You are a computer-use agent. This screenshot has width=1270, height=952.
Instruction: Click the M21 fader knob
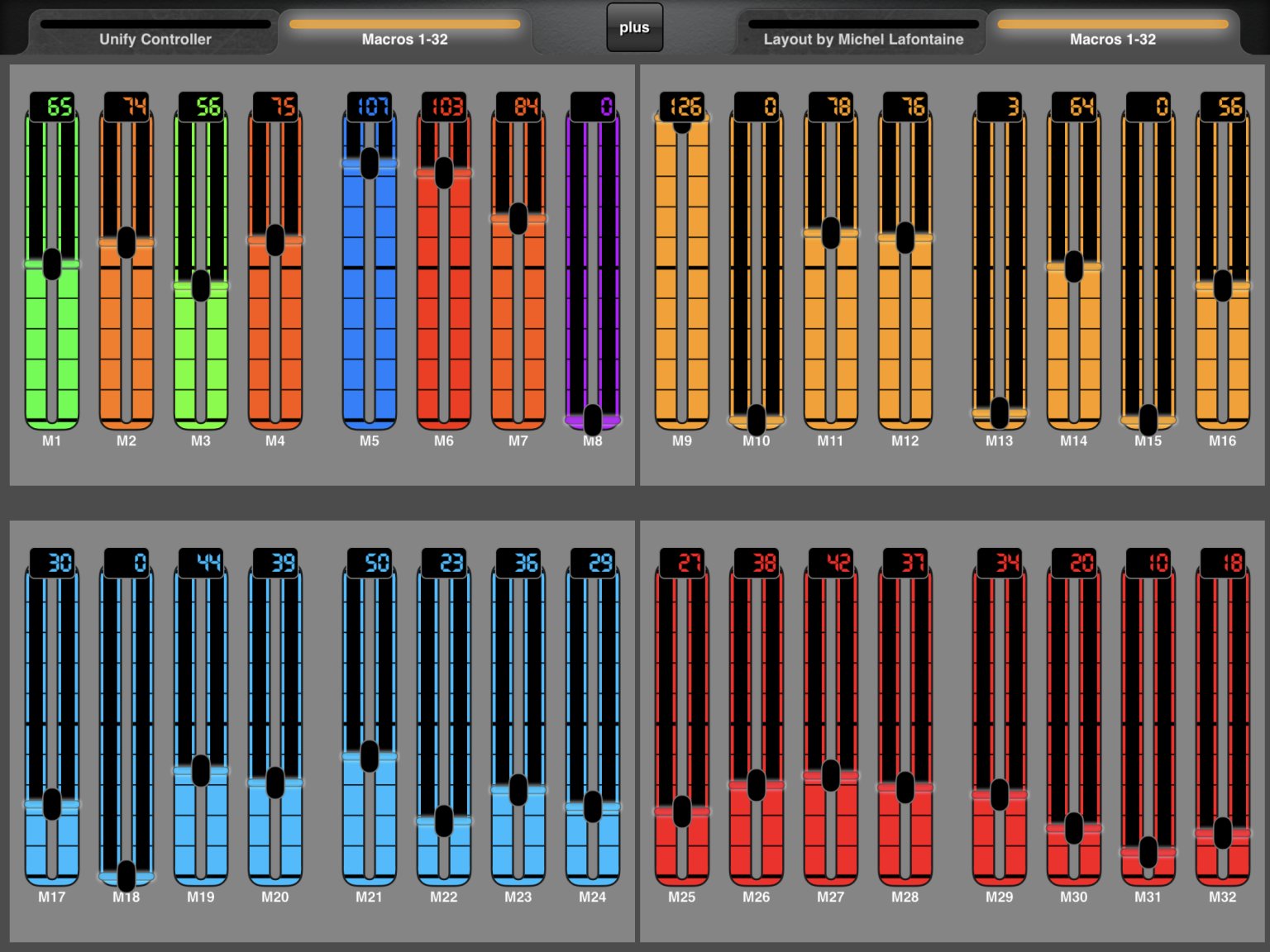tap(370, 756)
